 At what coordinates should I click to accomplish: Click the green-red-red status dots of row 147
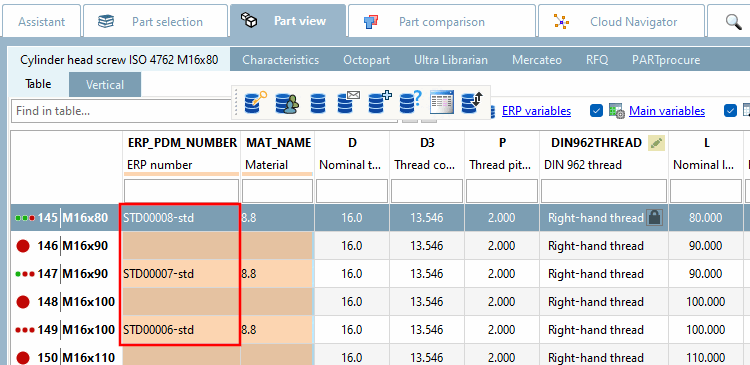pos(25,274)
